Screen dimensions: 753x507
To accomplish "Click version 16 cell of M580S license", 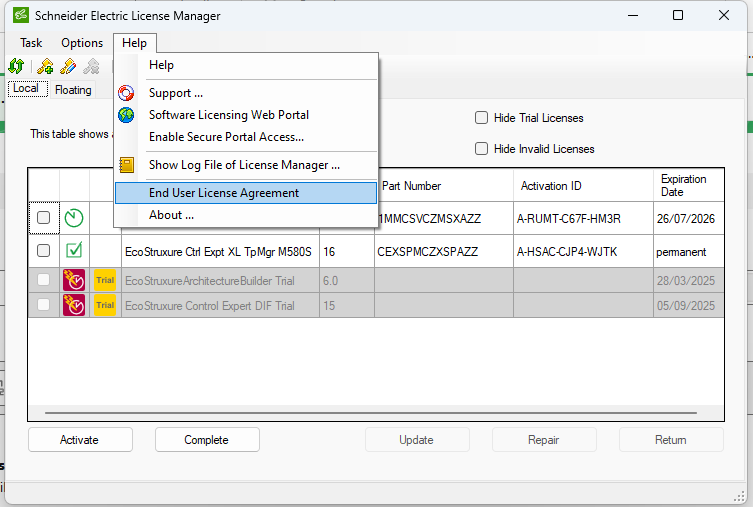I will pos(347,252).
